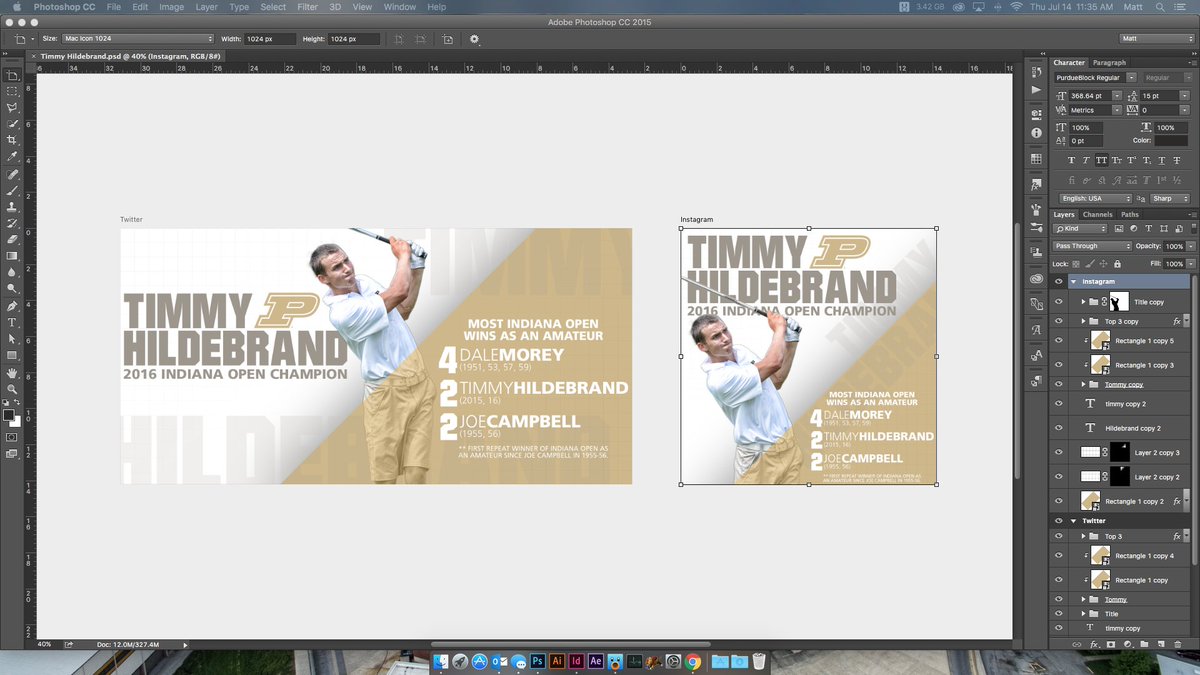Hide the Twitter artboard layer
1200x675 pixels.
click(1059, 521)
